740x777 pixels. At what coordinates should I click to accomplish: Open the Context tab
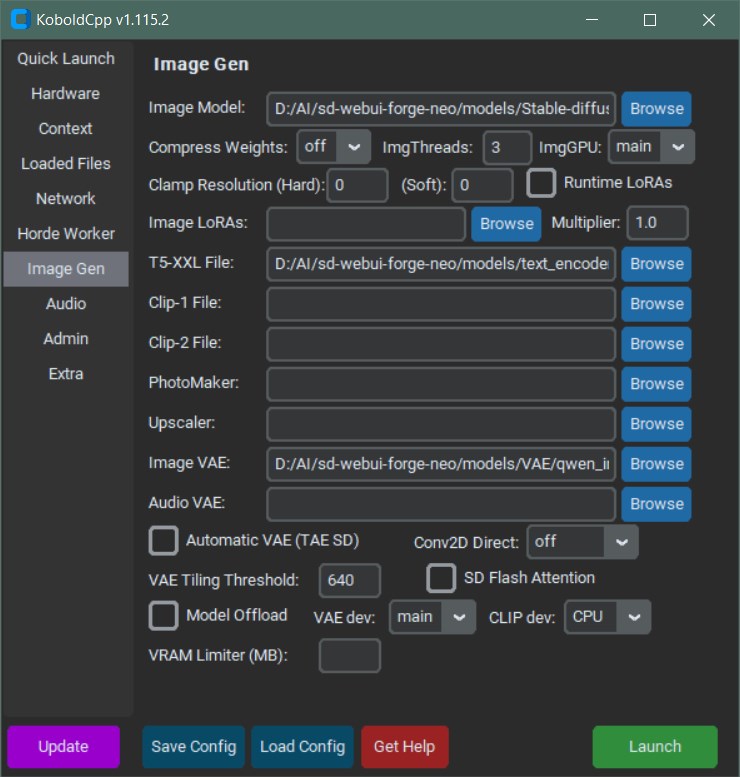[66, 129]
